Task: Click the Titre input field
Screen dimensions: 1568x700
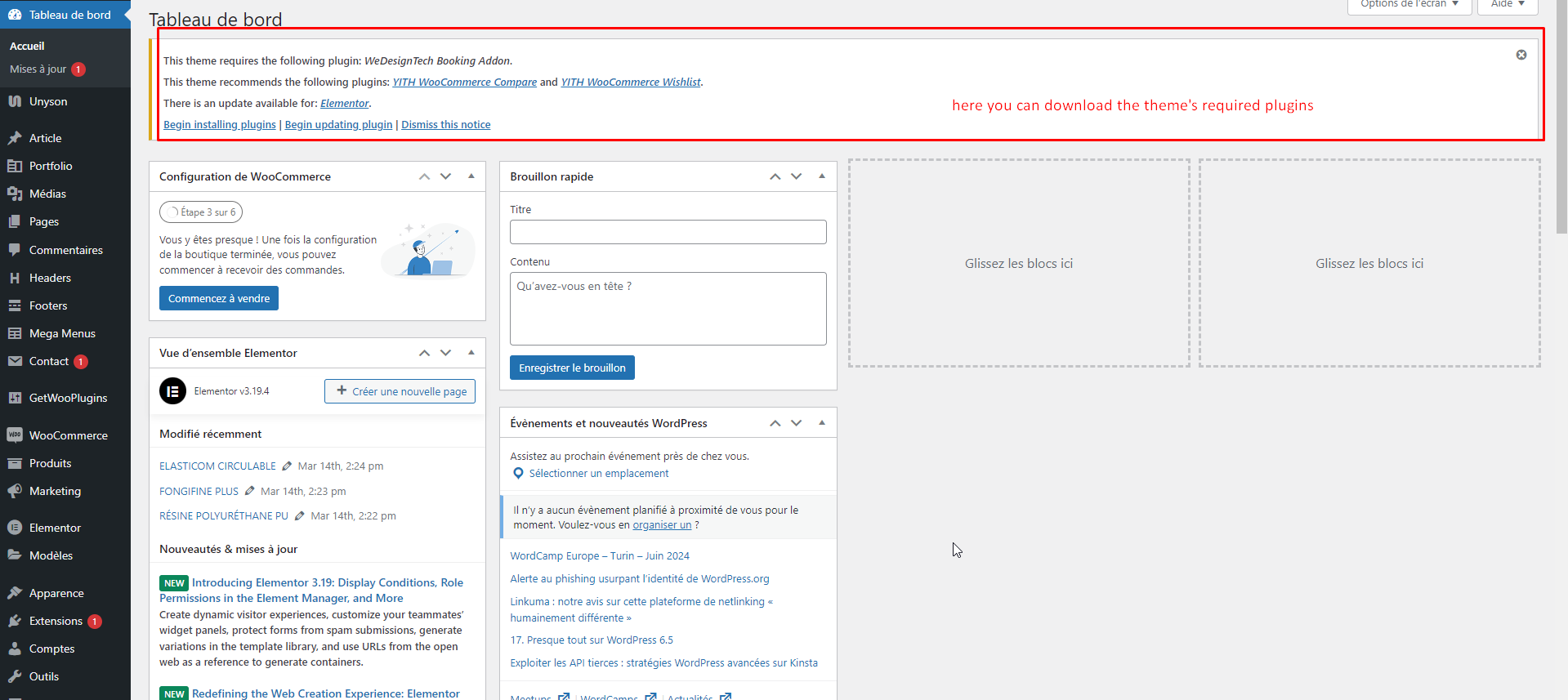Action: pos(668,232)
